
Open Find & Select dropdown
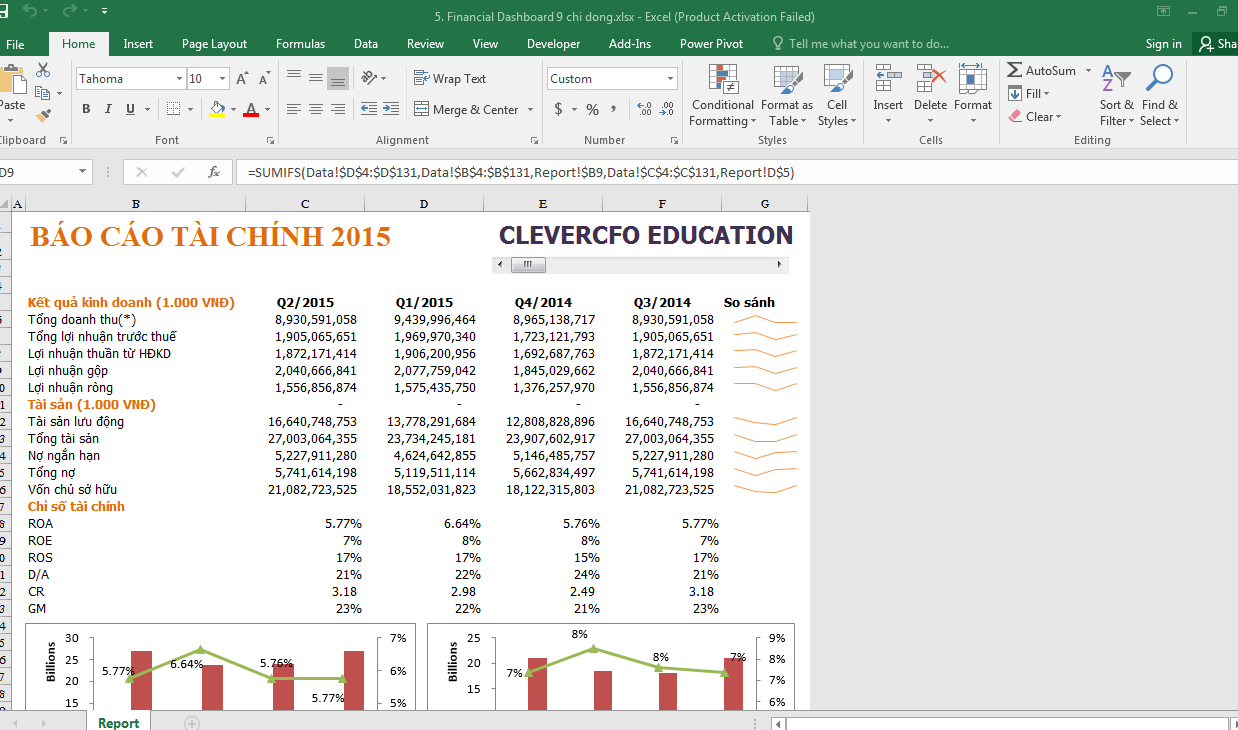pyautogui.click(x=1160, y=95)
